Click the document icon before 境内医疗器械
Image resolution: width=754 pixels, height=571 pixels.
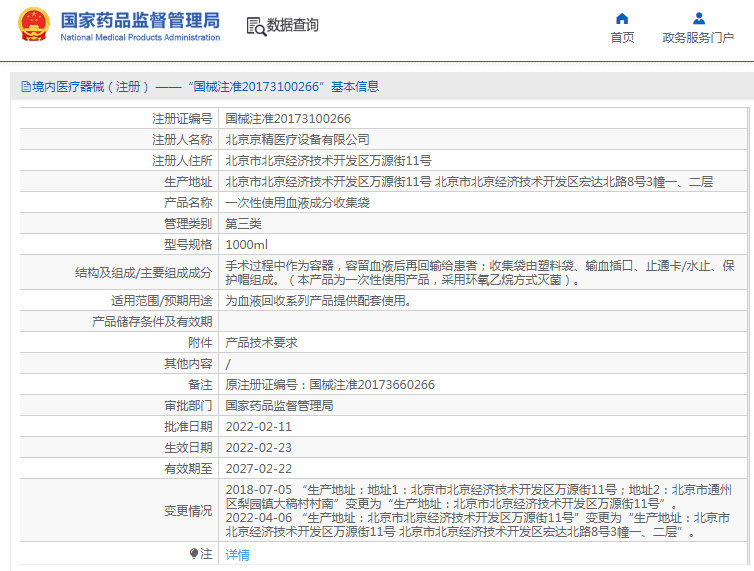point(25,87)
